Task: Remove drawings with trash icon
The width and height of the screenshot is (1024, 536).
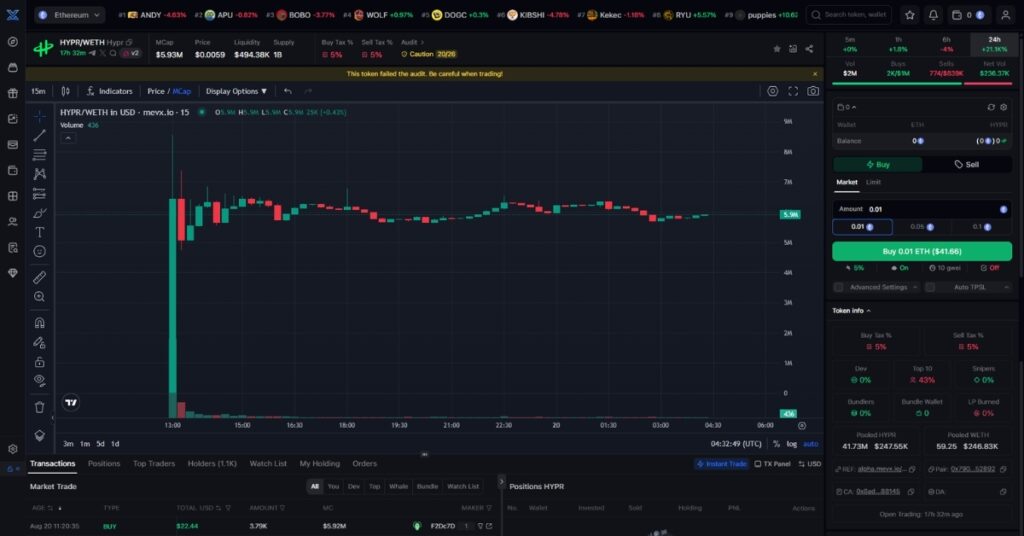Action: coord(39,407)
